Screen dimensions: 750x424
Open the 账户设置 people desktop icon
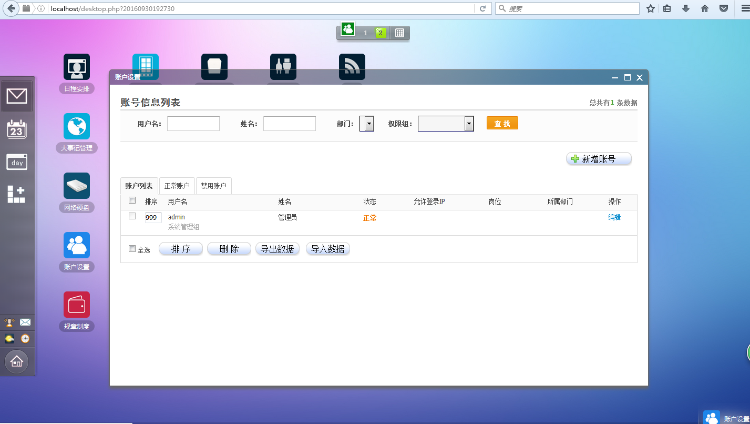(77, 245)
